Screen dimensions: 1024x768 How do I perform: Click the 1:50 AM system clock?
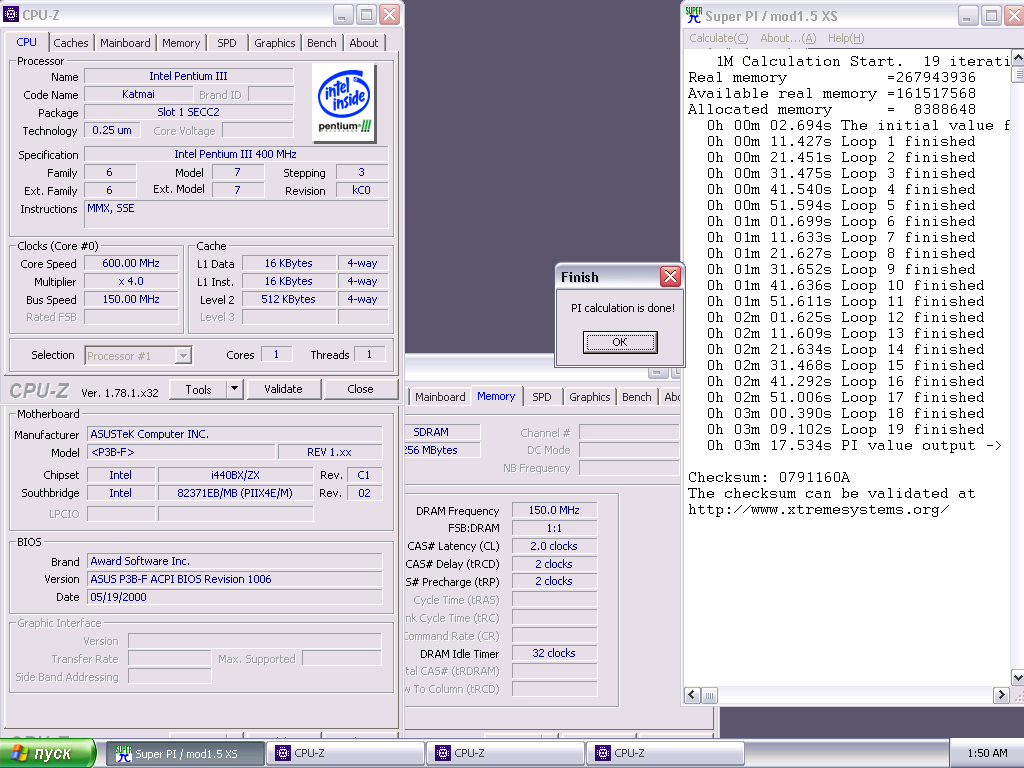987,753
